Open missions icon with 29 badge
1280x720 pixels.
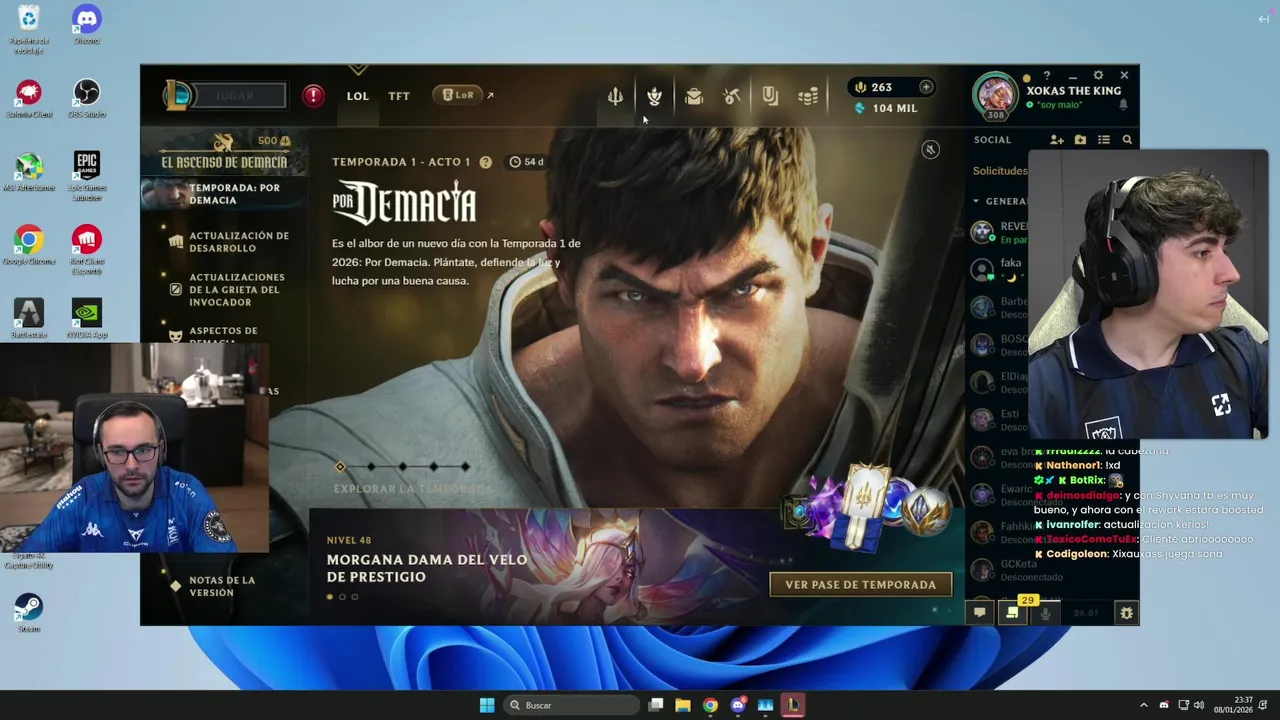[x=1012, y=612]
